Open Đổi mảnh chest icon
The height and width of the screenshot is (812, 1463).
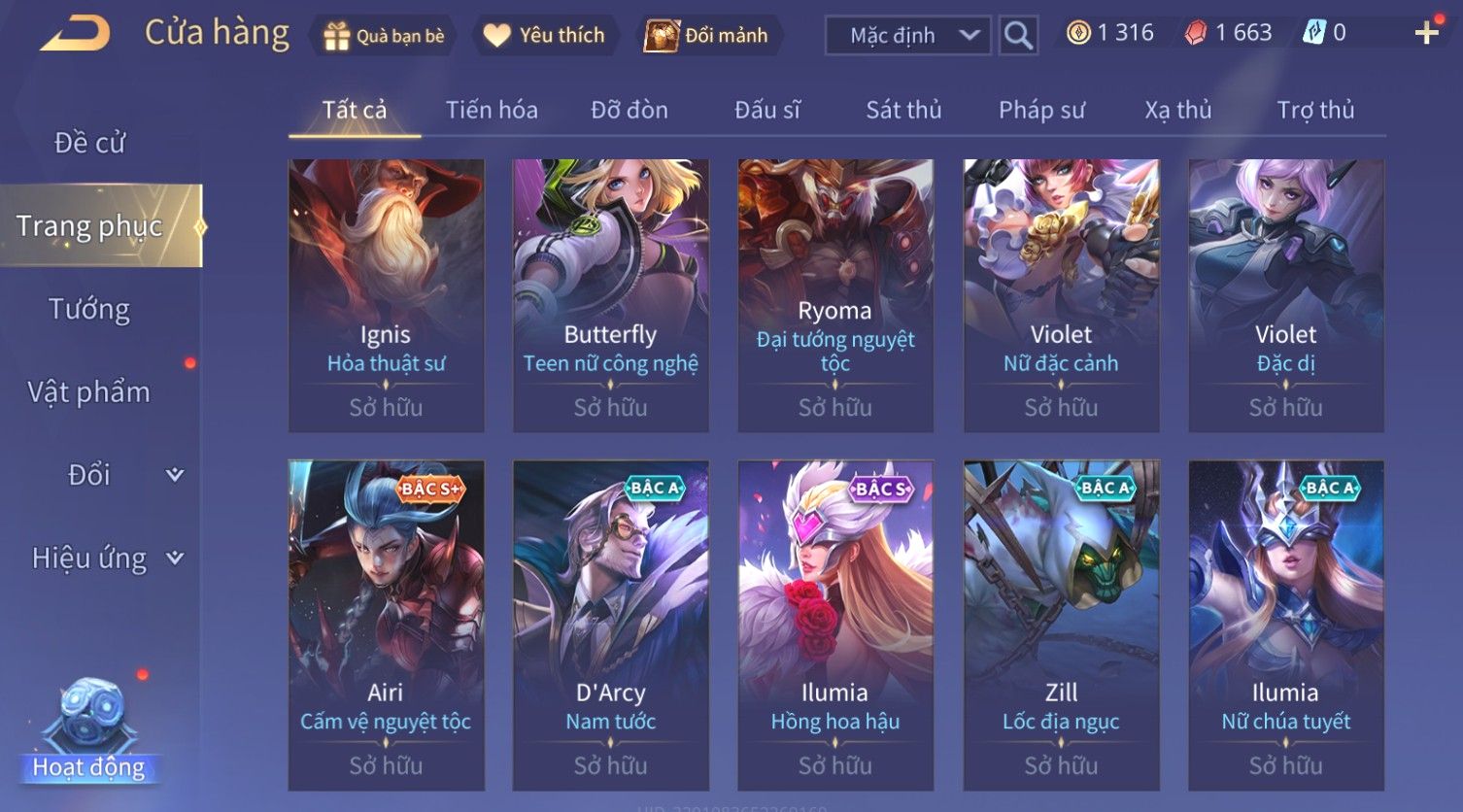(x=662, y=36)
